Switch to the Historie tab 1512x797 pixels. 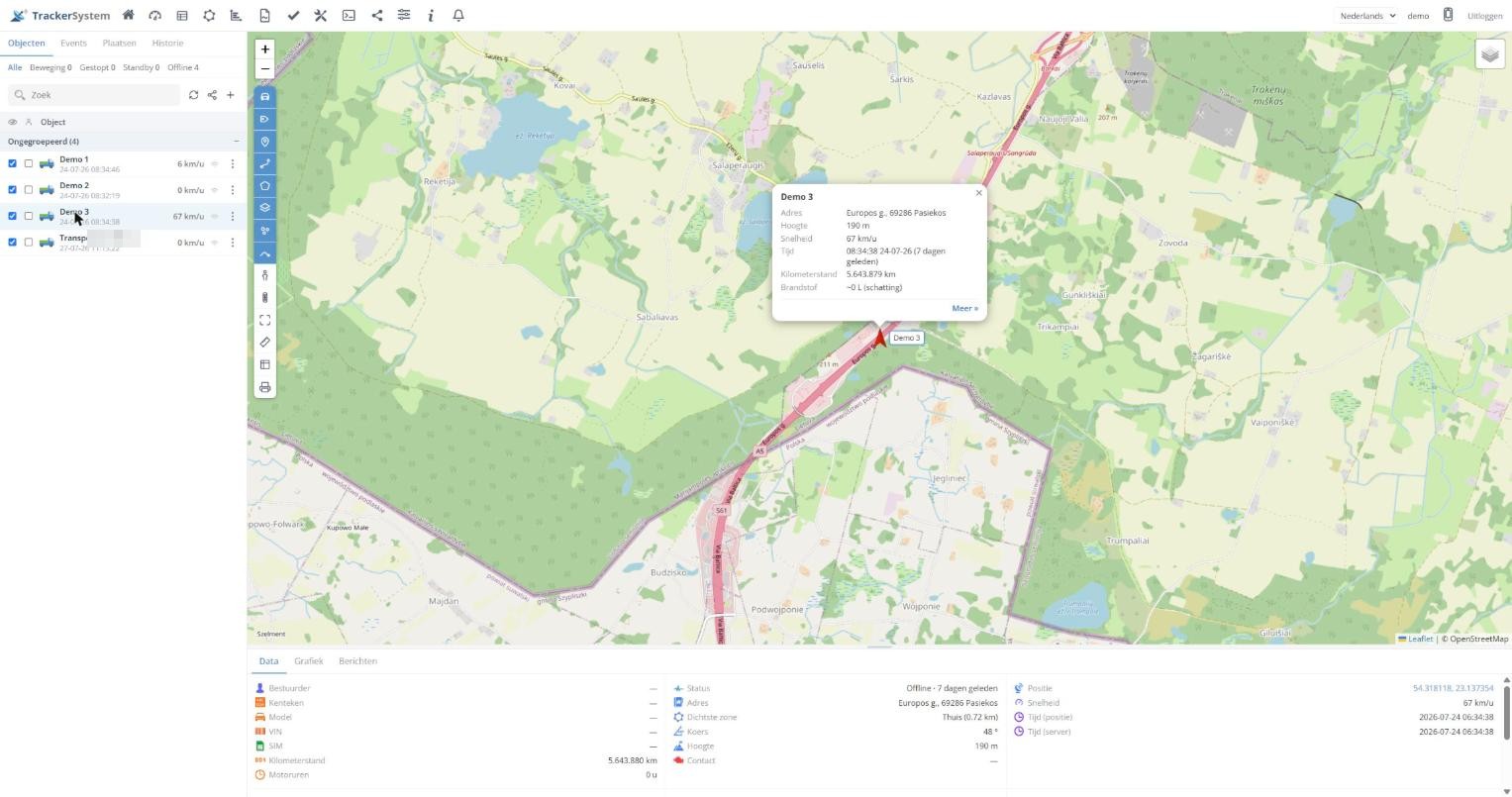[167, 43]
